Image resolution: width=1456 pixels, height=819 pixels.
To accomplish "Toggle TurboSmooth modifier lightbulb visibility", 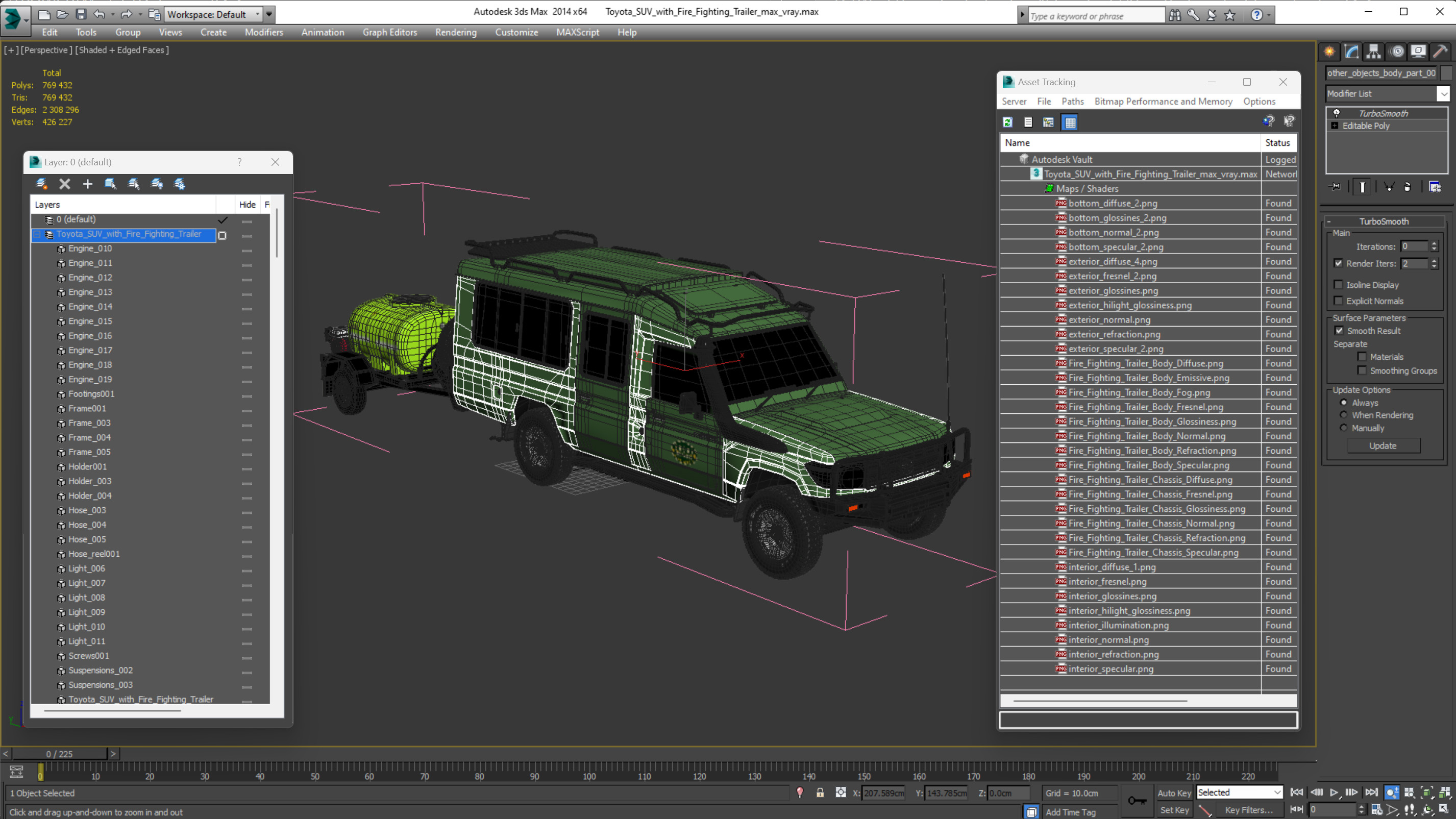I will (x=1337, y=113).
